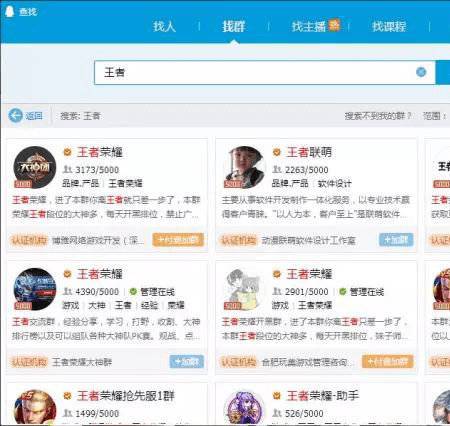Click verified badge beside 王者荣耀 4390/5000 group

coord(68,274)
